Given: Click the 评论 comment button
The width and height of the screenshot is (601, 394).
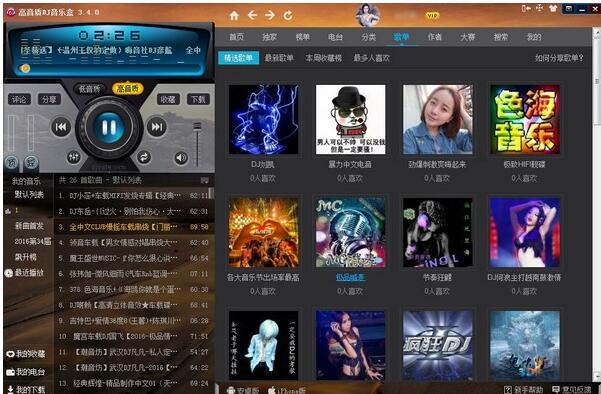Looking at the screenshot, I should 19,100.
